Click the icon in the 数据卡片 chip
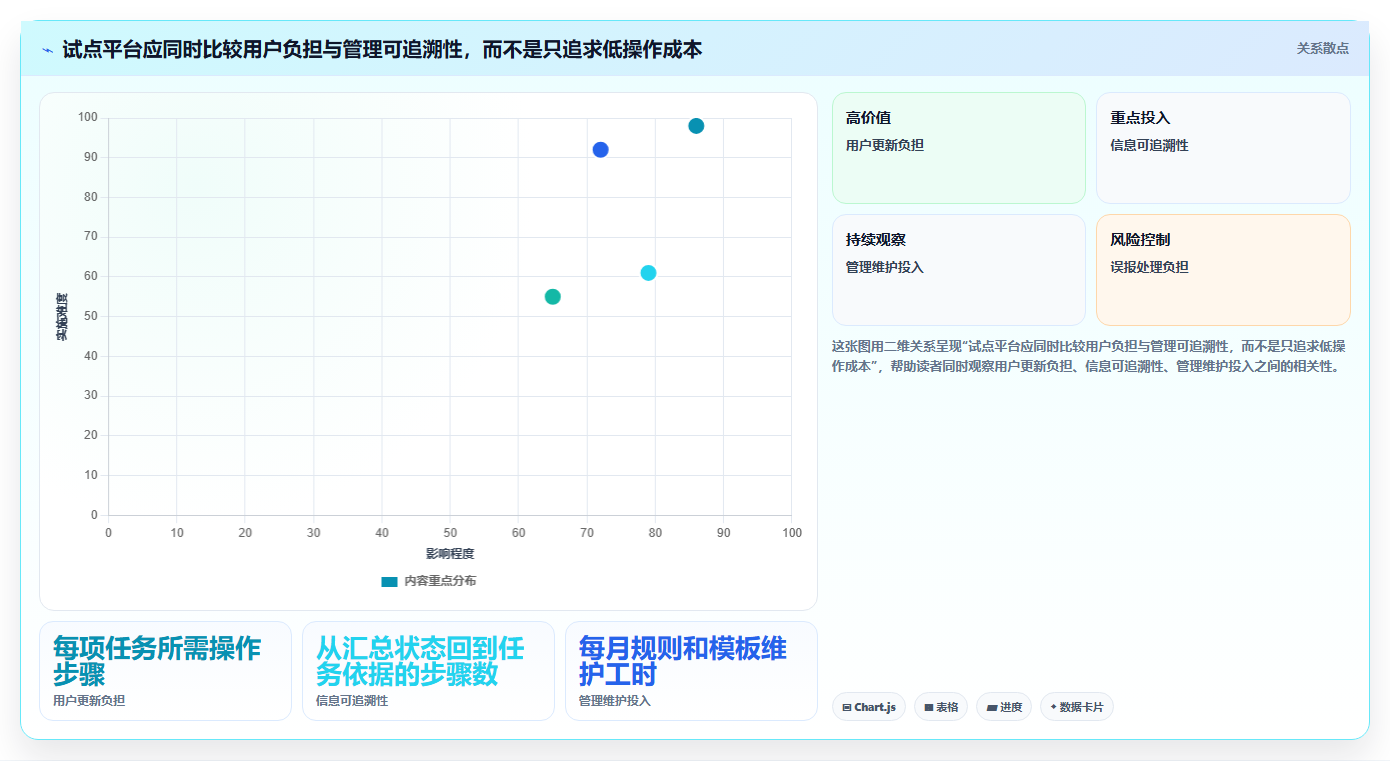 click(x=1053, y=707)
